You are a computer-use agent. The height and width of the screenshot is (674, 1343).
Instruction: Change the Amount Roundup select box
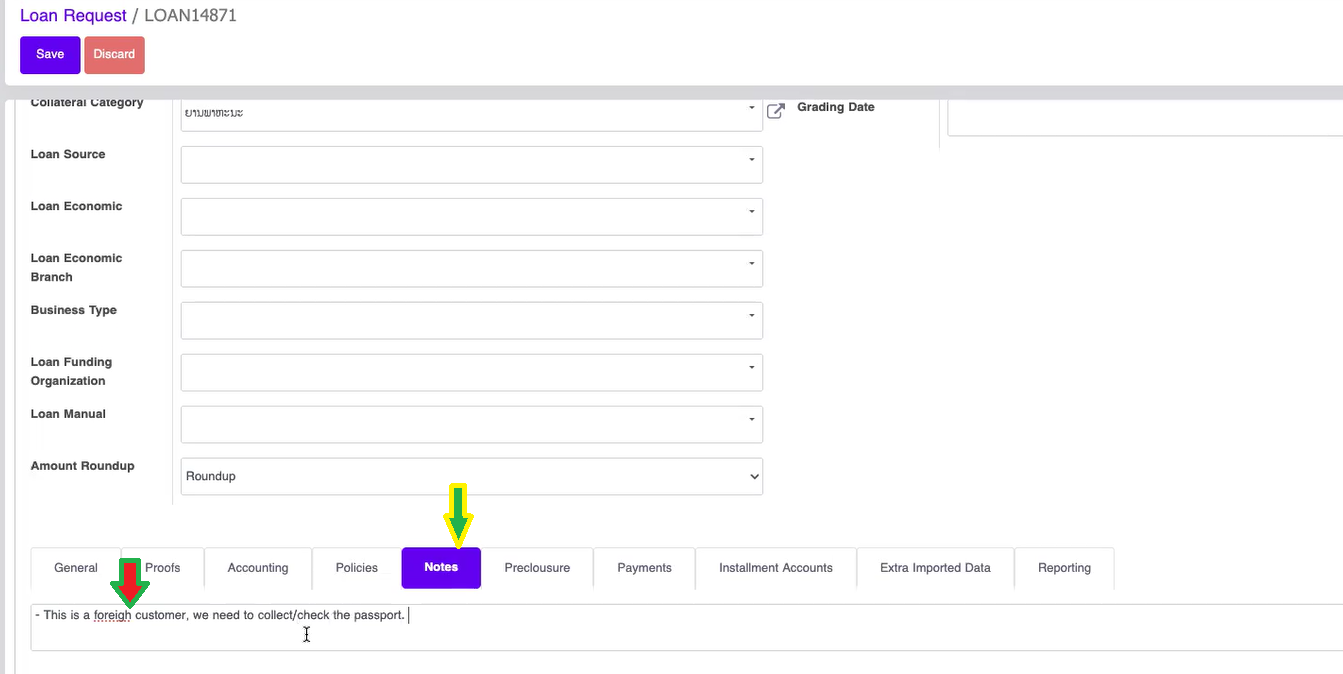tap(471, 476)
